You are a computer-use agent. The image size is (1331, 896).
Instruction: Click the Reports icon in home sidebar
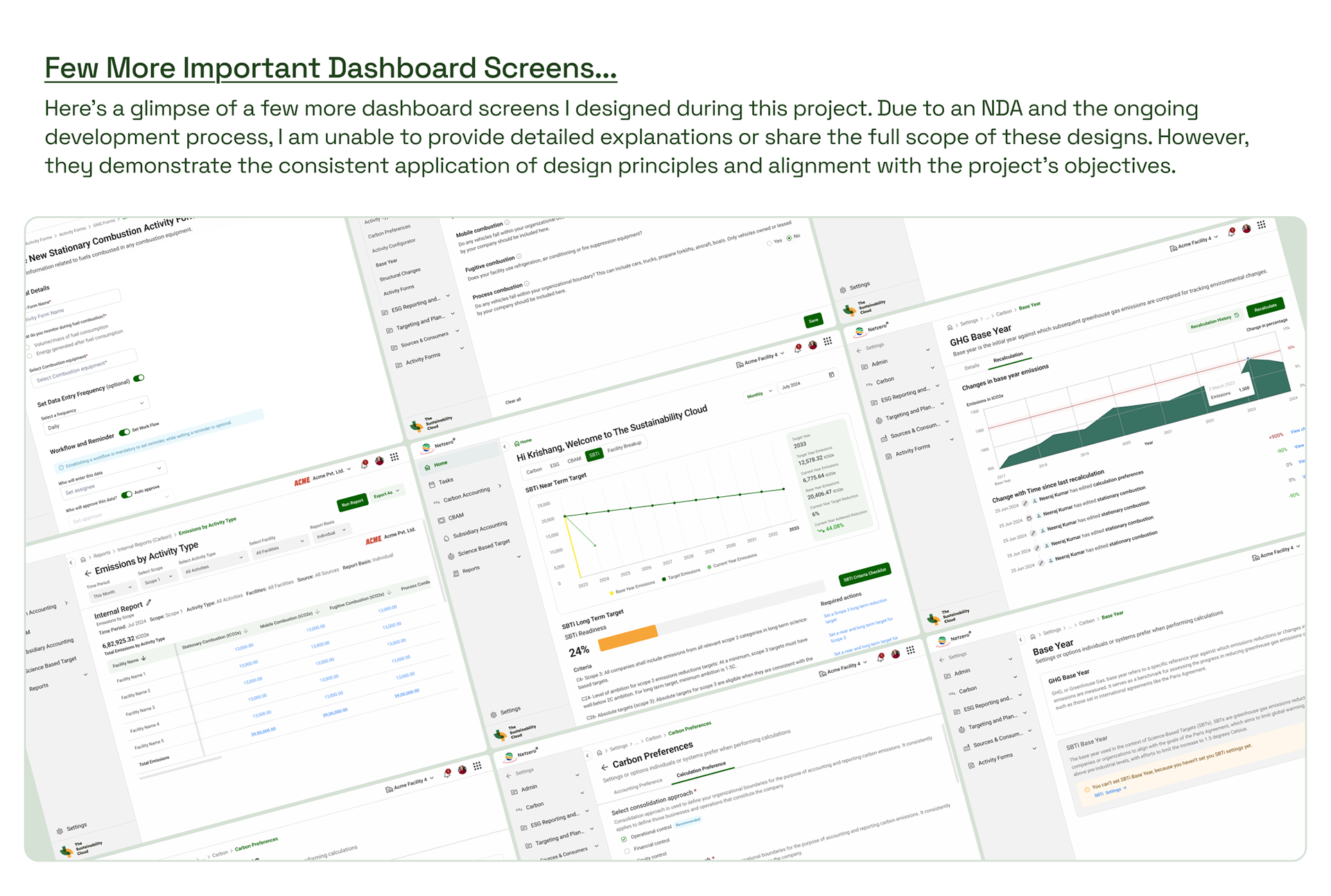(456, 573)
